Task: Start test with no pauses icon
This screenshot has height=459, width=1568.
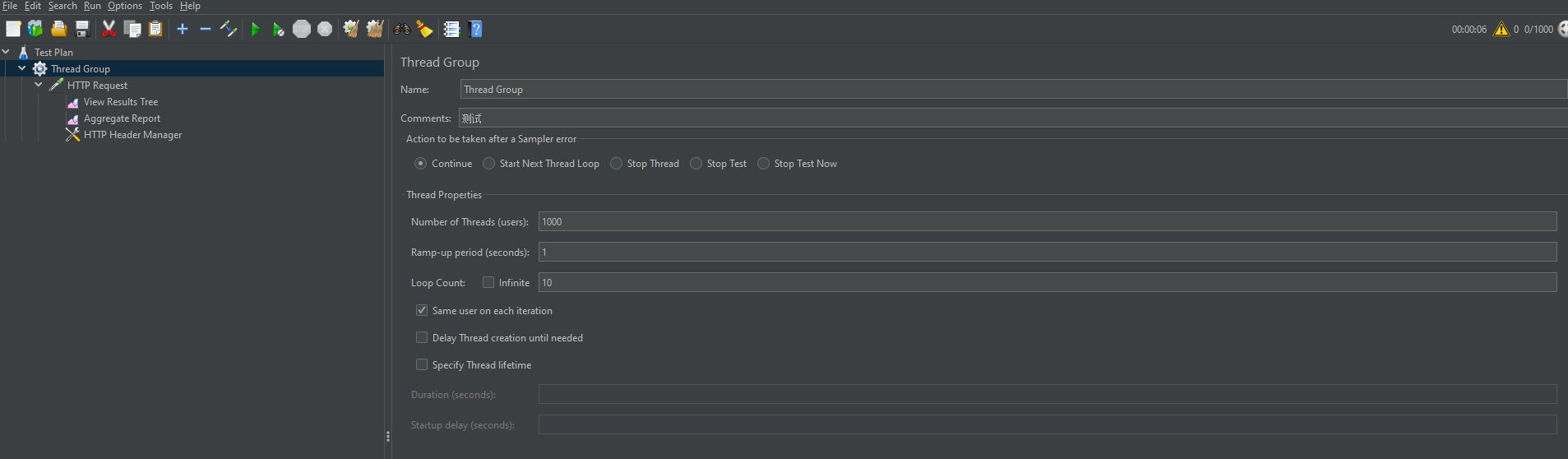Action: (279, 29)
